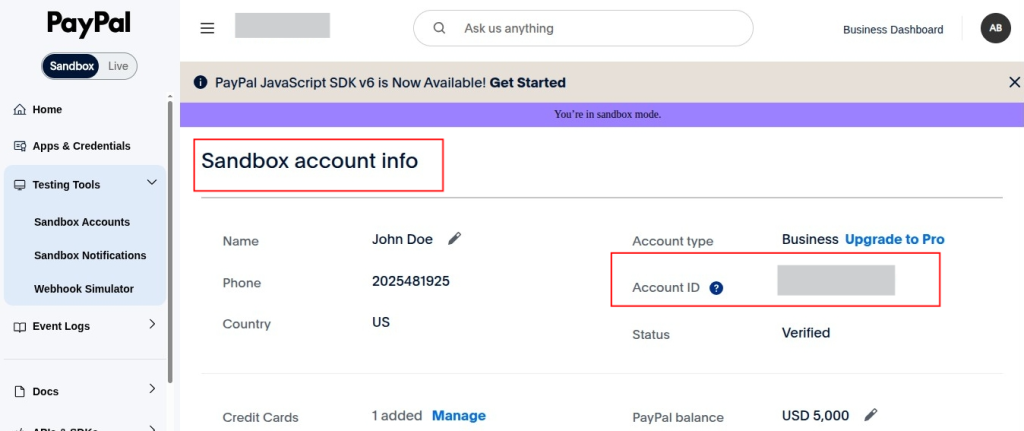Expand the Event Logs chevron
Viewport: 1024px width, 431px height.
pyautogui.click(x=152, y=324)
